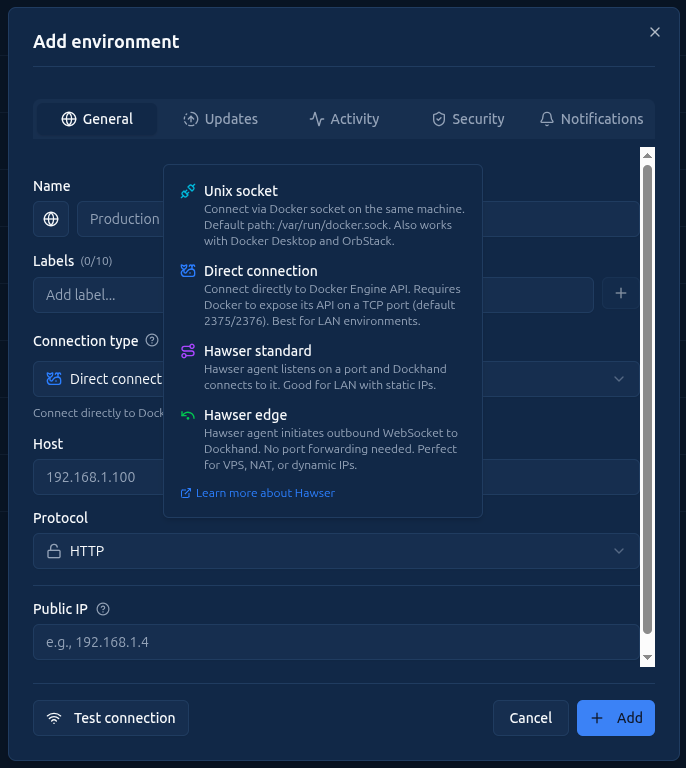This screenshot has width=686, height=768.
Task: Click the Hawser standard icon
Action: 188,351
